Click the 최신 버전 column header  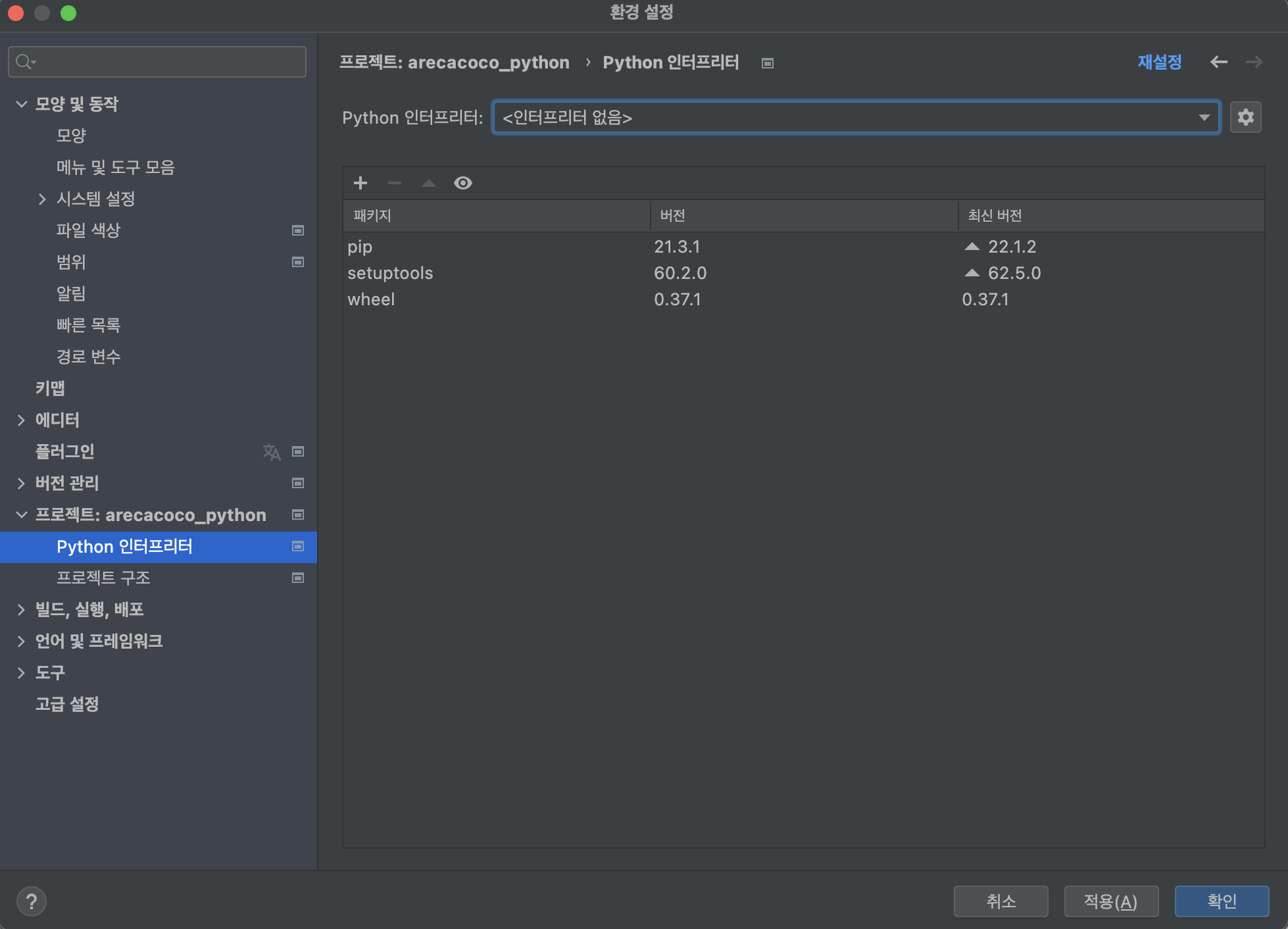[1111, 216]
